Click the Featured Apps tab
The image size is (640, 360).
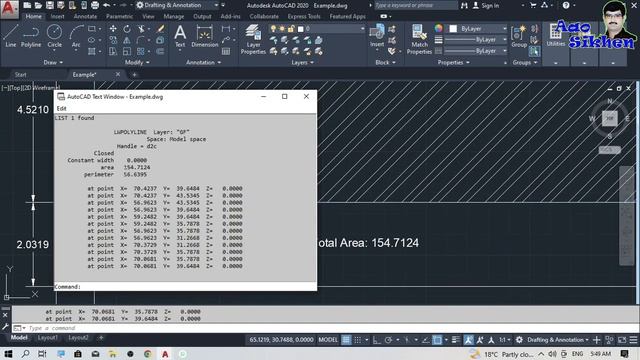(x=347, y=16)
